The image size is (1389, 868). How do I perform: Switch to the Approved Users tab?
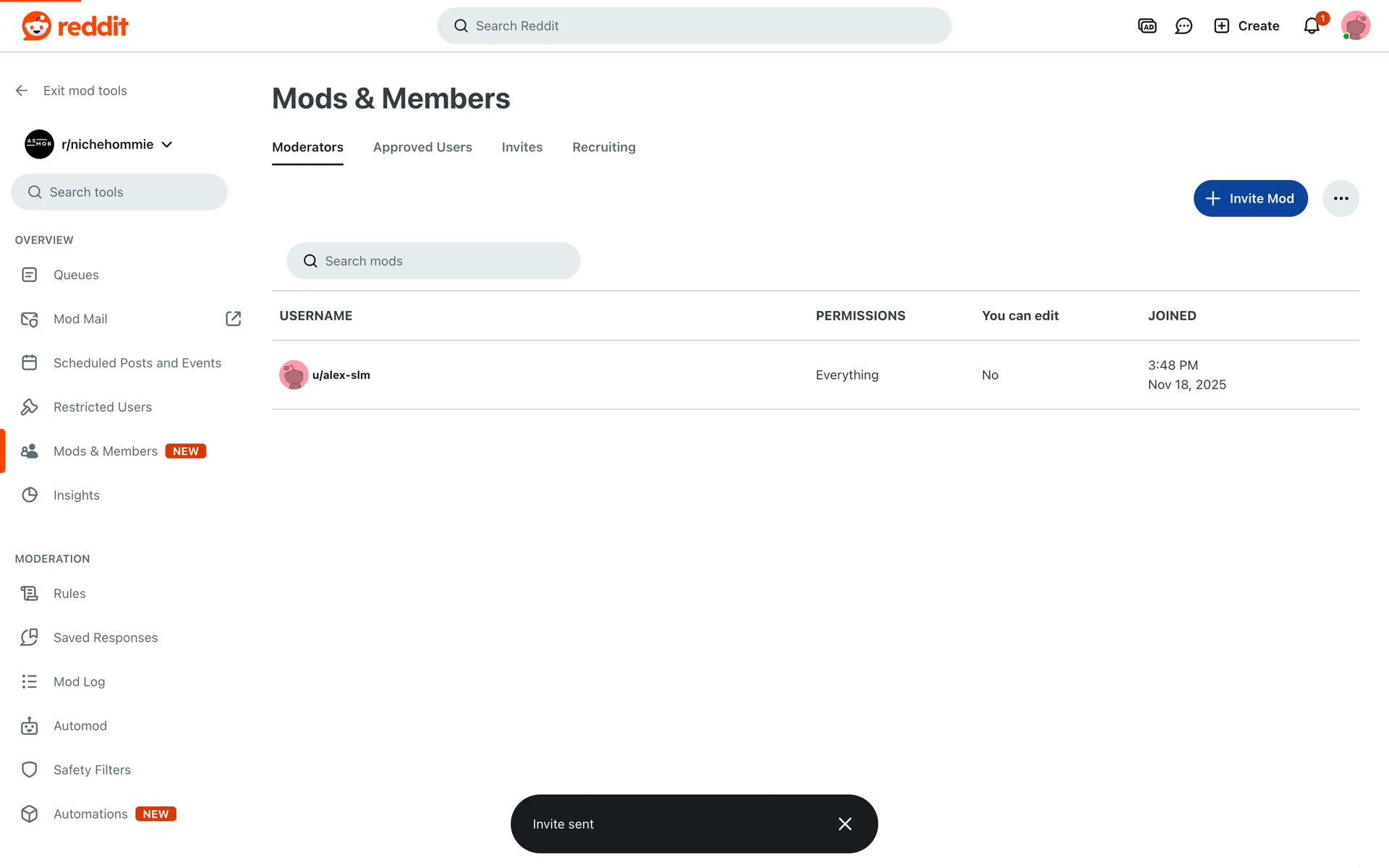point(422,147)
